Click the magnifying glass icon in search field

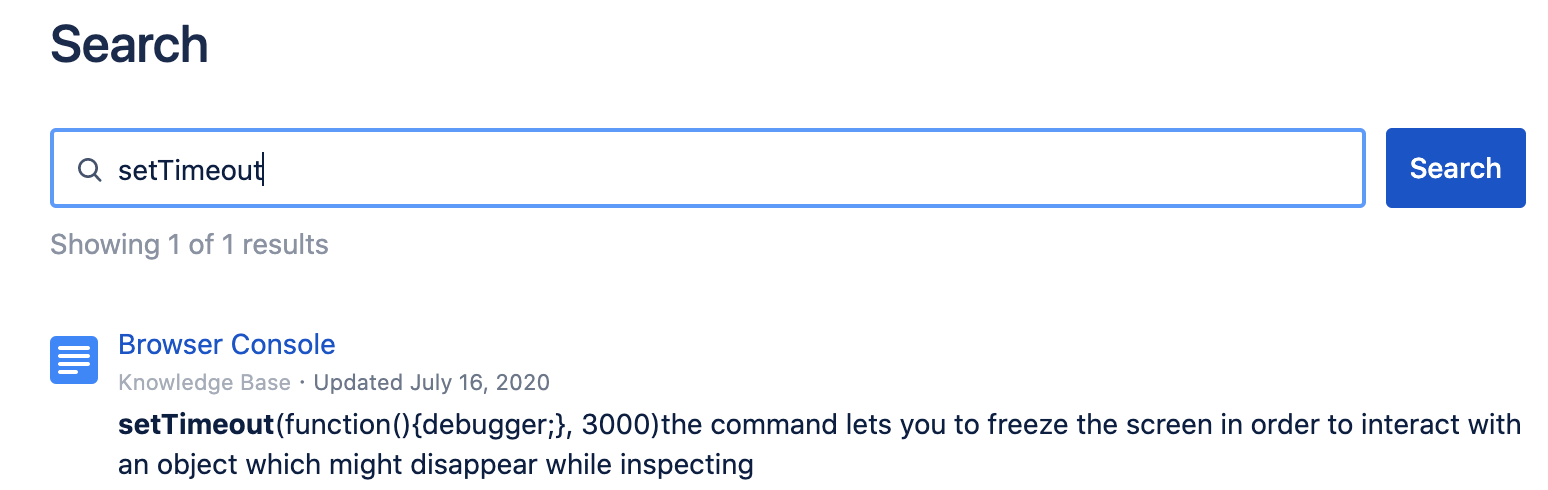point(90,169)
